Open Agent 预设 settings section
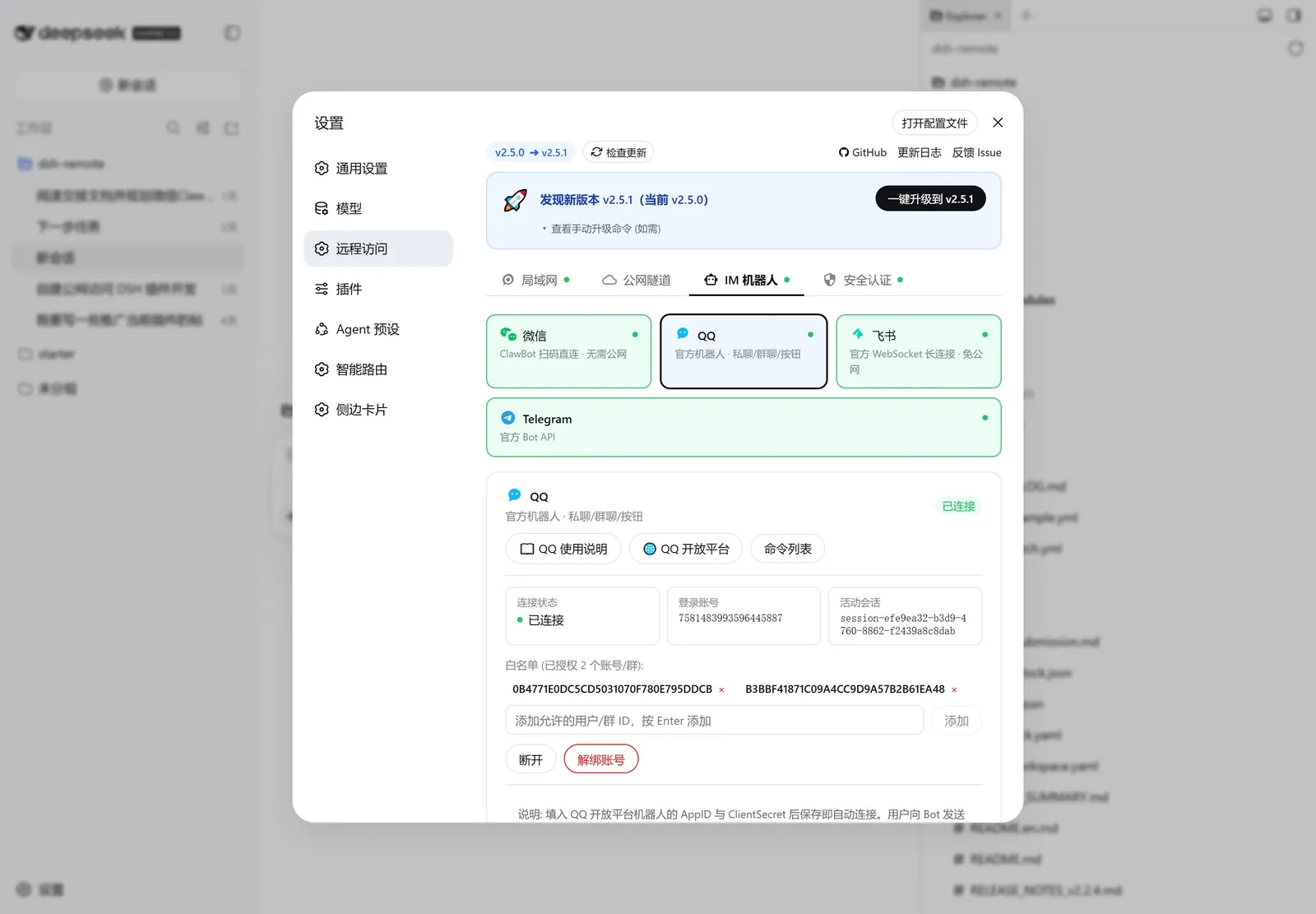This screenshot has width=1316, height=914. click(378, 329)
